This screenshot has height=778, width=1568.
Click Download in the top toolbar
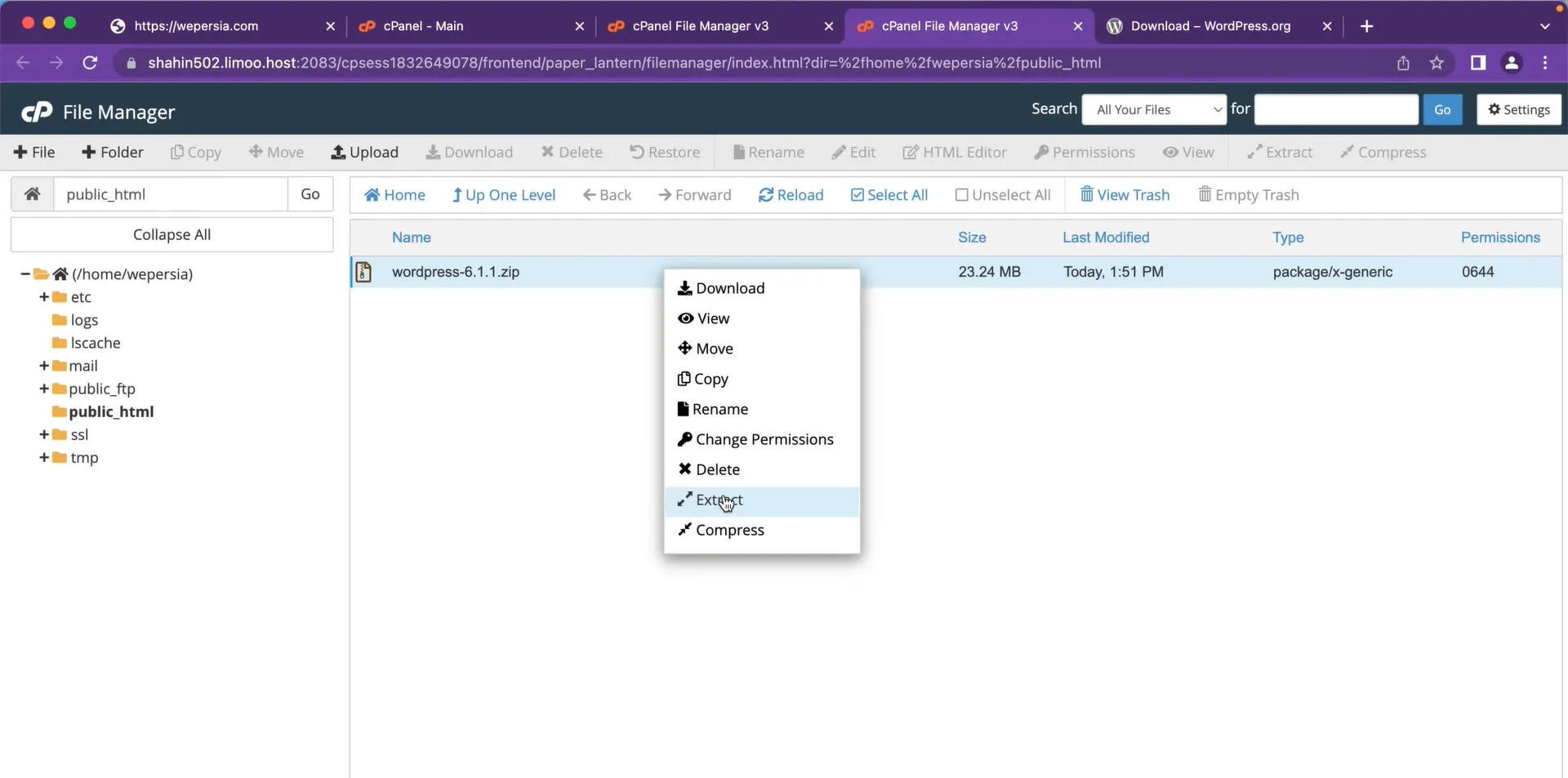[x=470, y=153]
